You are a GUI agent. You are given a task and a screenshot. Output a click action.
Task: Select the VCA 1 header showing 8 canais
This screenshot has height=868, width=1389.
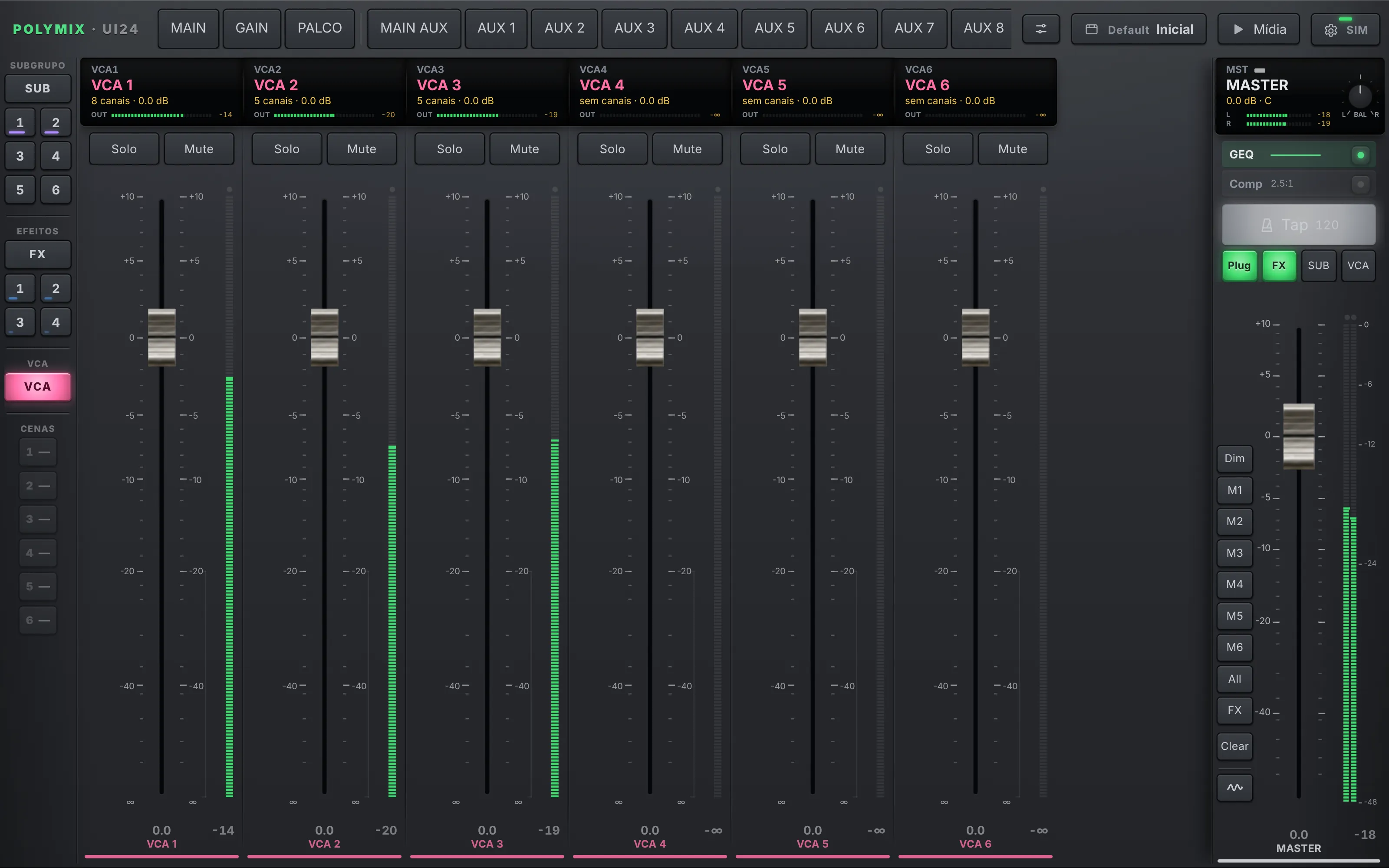tap(162, 92)
